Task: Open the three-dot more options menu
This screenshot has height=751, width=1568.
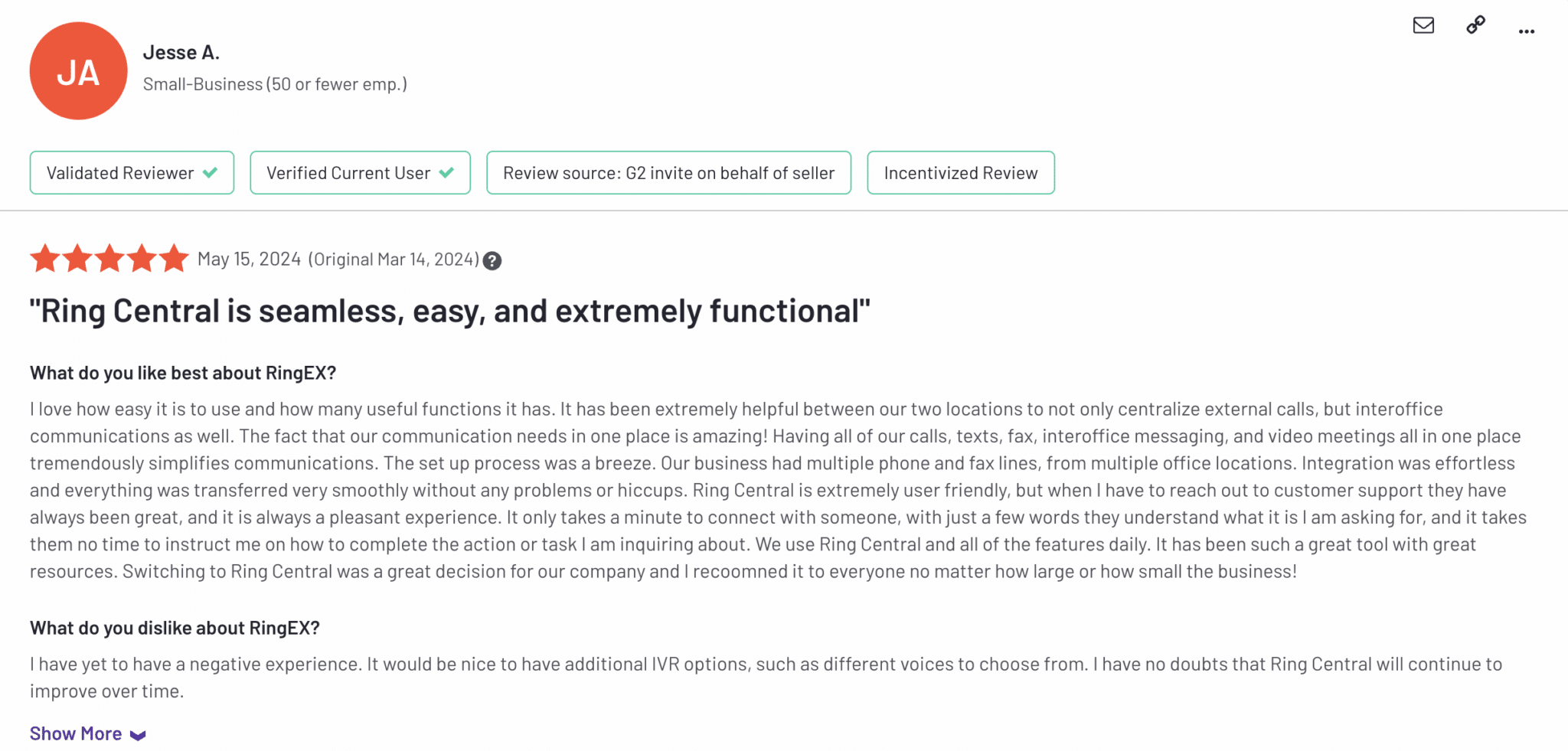Action: click(1526, 31)
